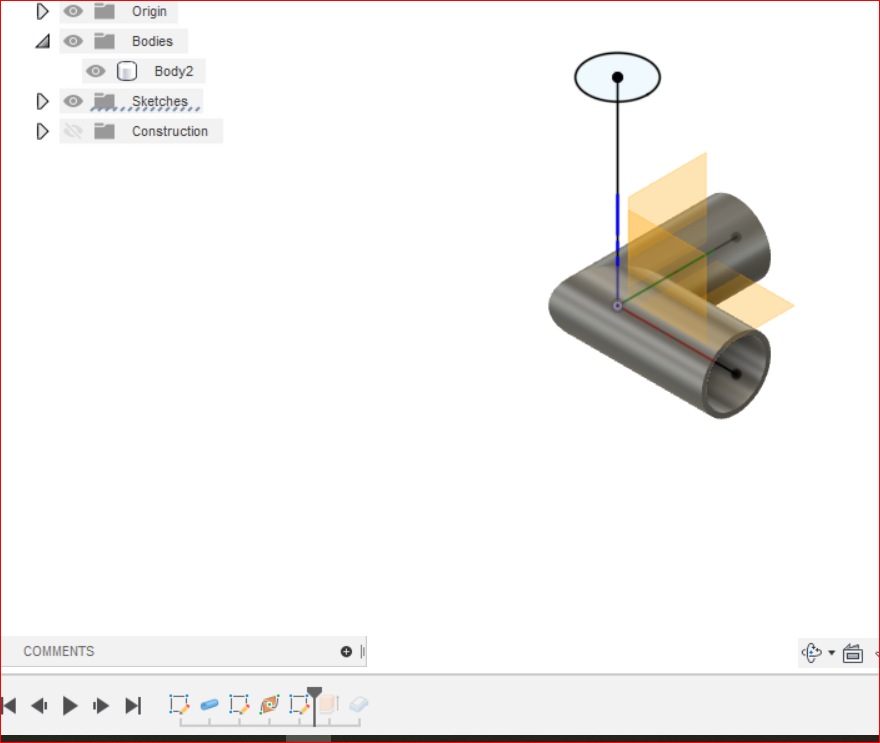Click the Origin folder icon
The height and width of the screenshot is (743, 880).
point(104,11)
